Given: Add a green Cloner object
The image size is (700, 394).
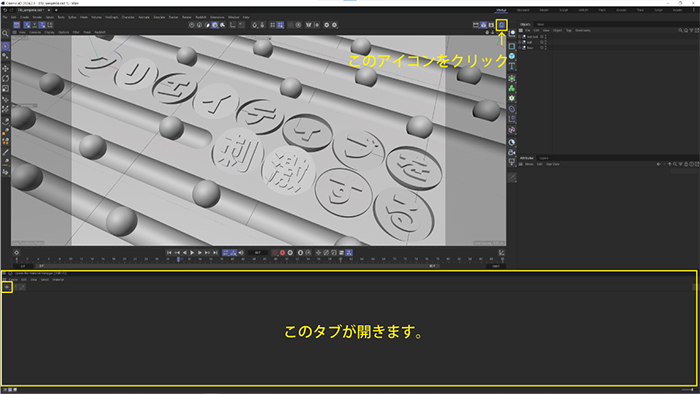Looking at the screenshot, I should tap(512, 88).
